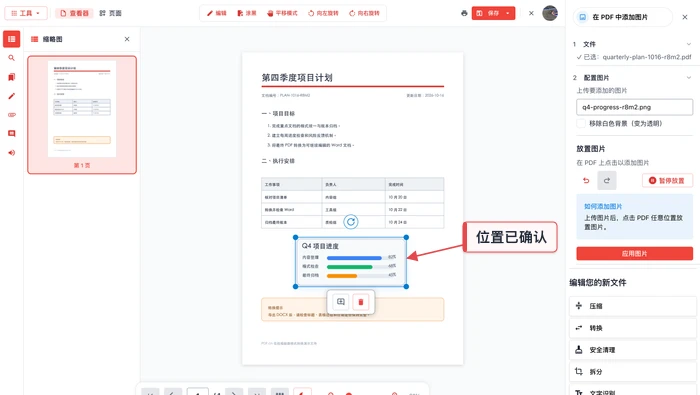Choose 拆分 split option

tap(633, 372)
